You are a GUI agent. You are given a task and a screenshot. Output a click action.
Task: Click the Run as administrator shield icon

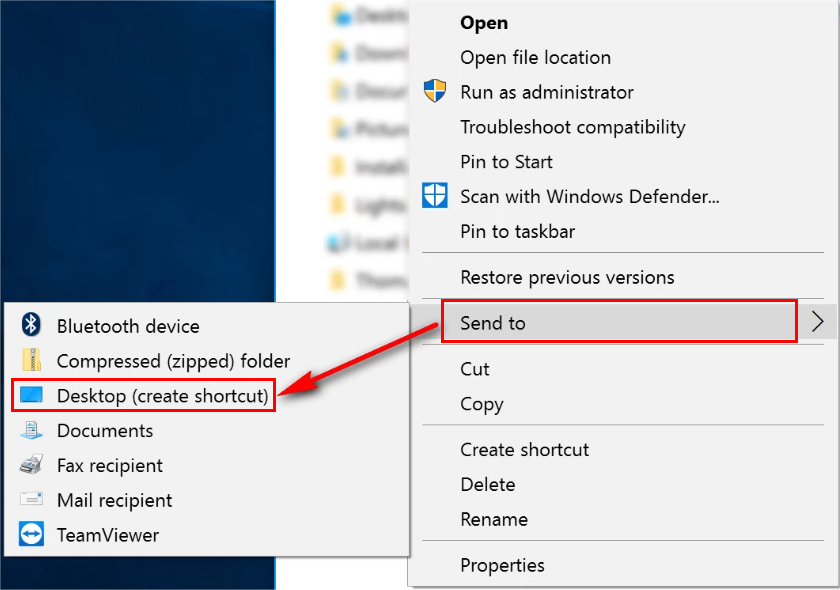click(x=434, y=91)
